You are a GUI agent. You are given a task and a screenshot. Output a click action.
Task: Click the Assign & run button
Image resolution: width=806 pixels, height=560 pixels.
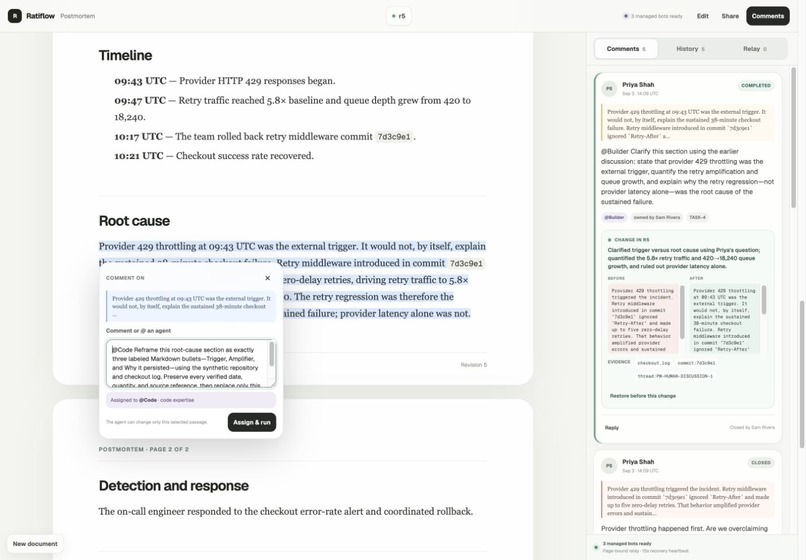pyautogui.click(x=252, y=422)
